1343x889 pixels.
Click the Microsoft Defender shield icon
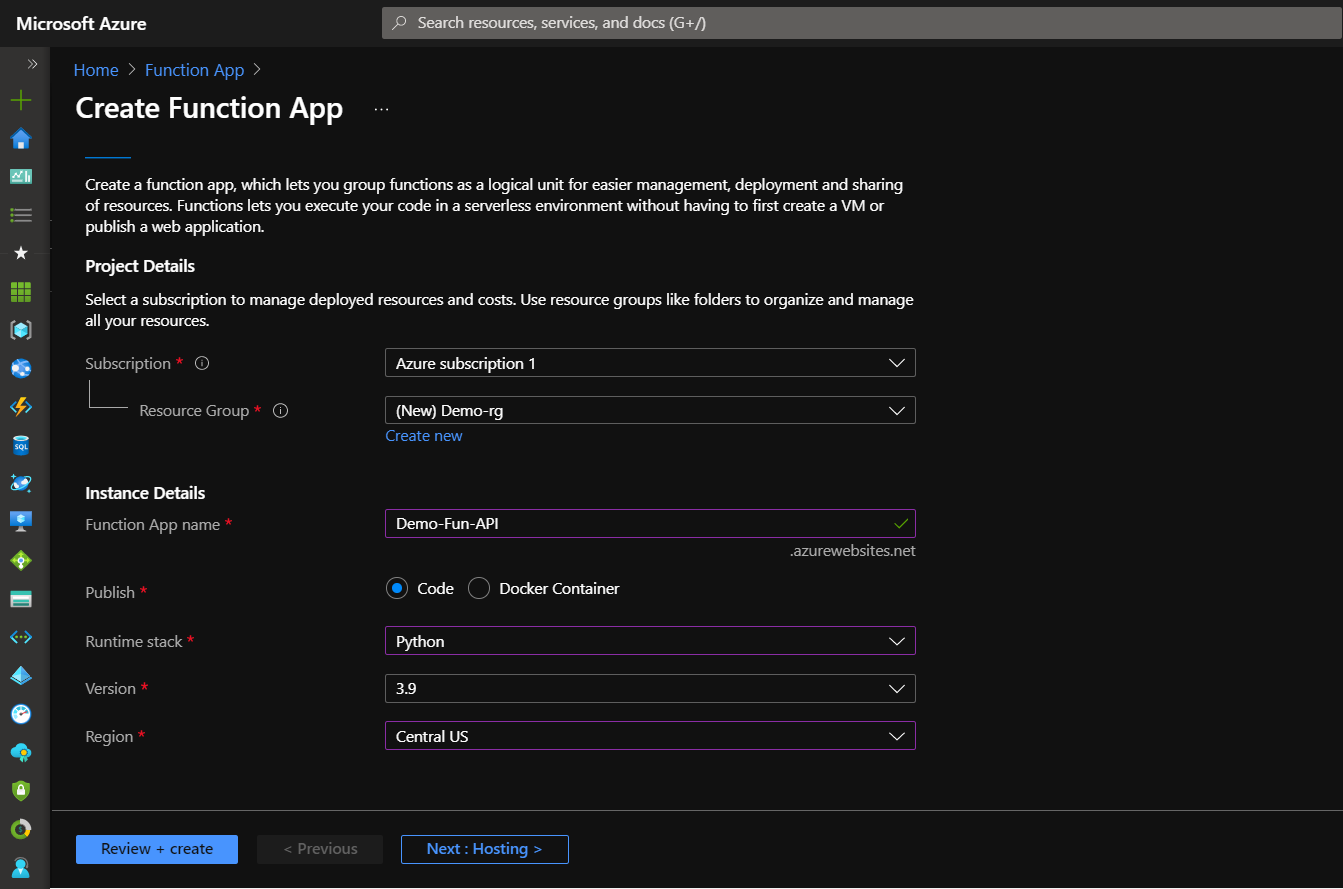point(21,790)
